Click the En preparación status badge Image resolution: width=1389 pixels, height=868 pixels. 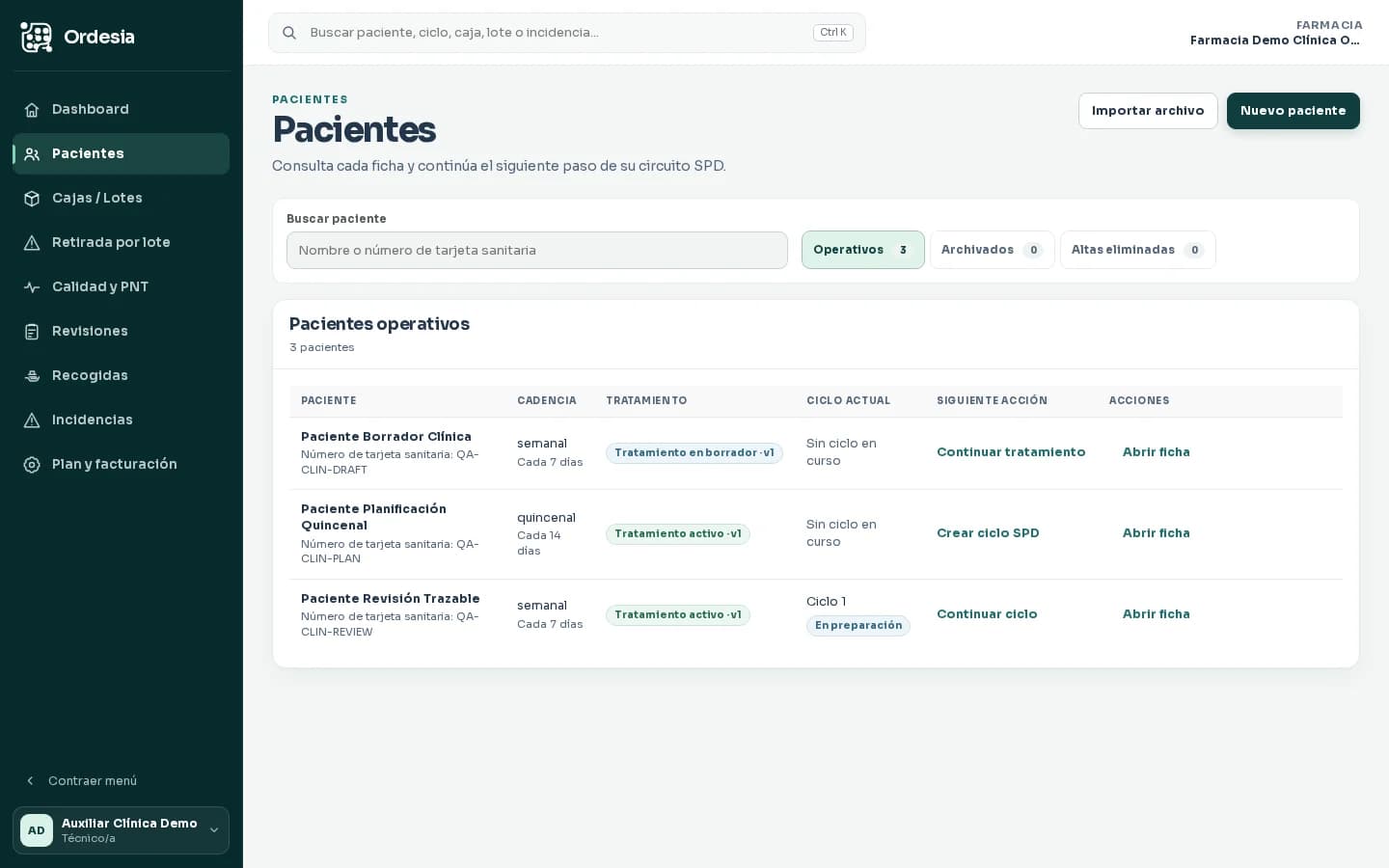(x=858, y=626)
